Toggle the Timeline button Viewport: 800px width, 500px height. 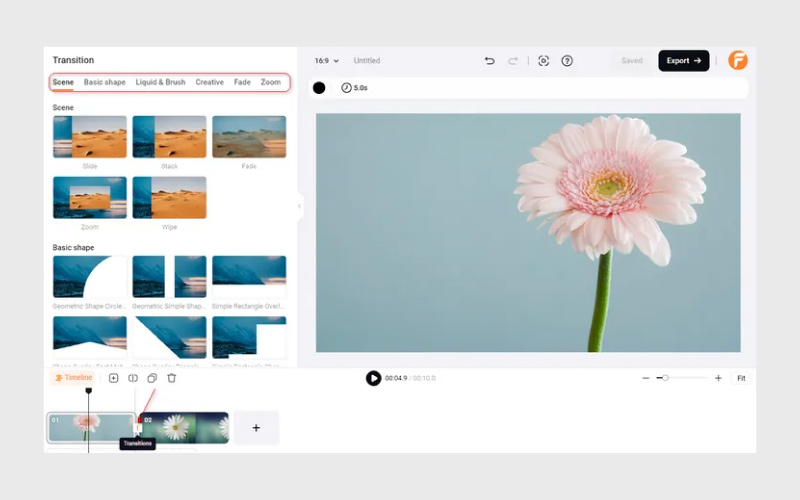click(73, 378)
